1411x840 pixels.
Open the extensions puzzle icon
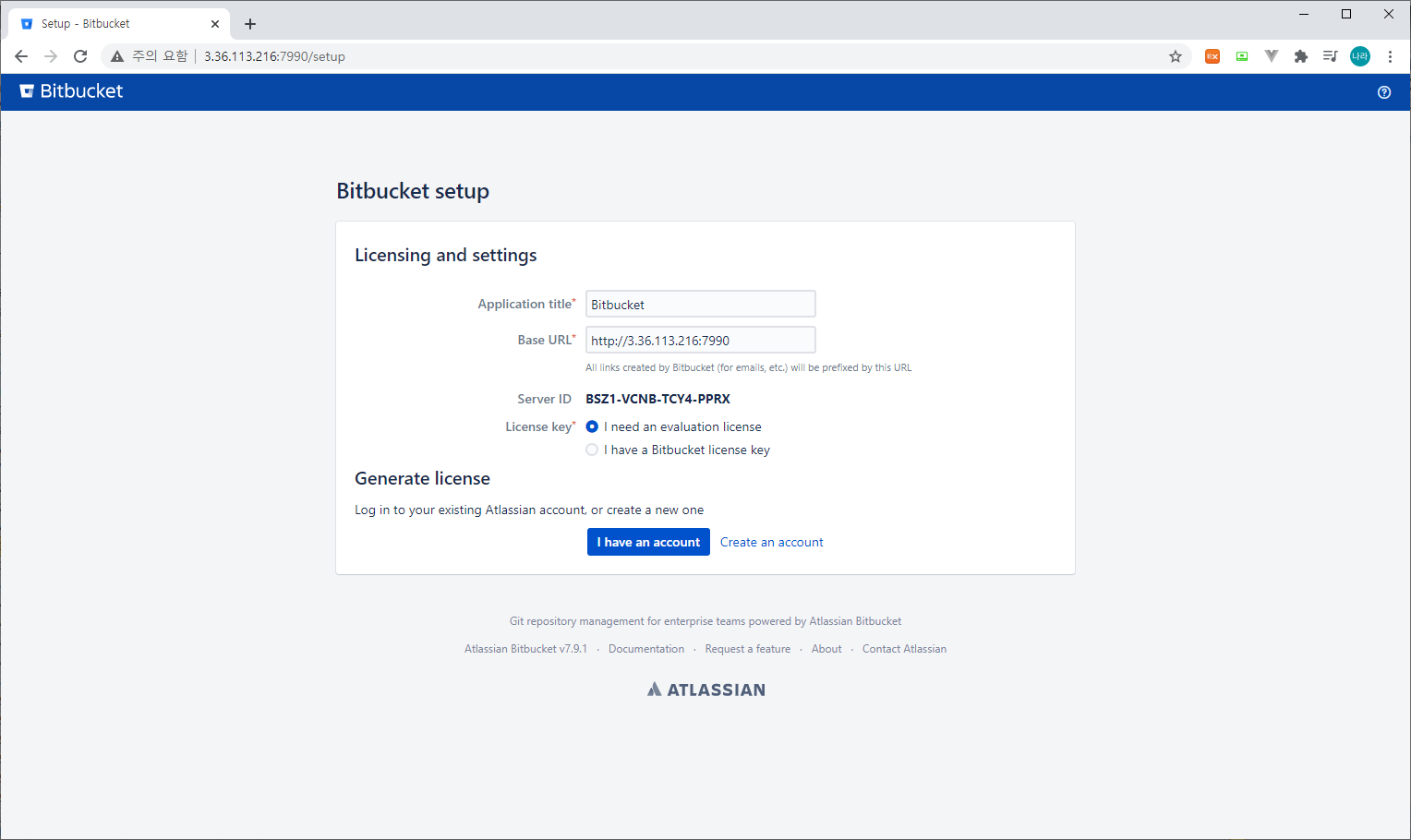pos(1301,56)
